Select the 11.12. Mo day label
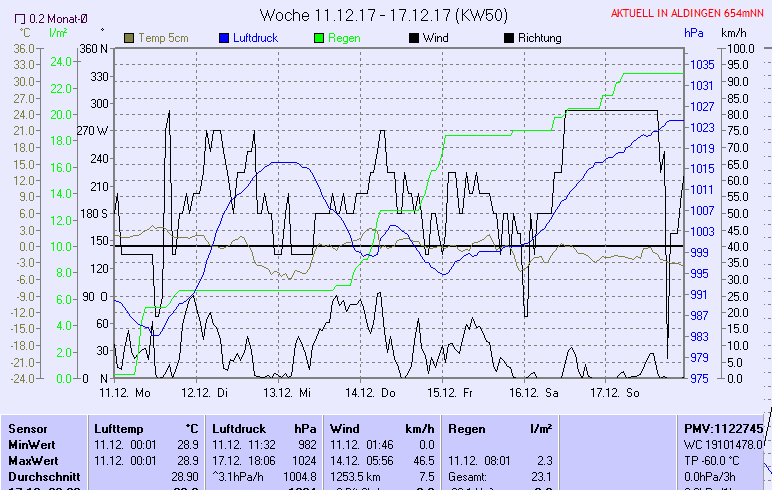Viewport: 772px width, 490px height. [x=124, y=392]
